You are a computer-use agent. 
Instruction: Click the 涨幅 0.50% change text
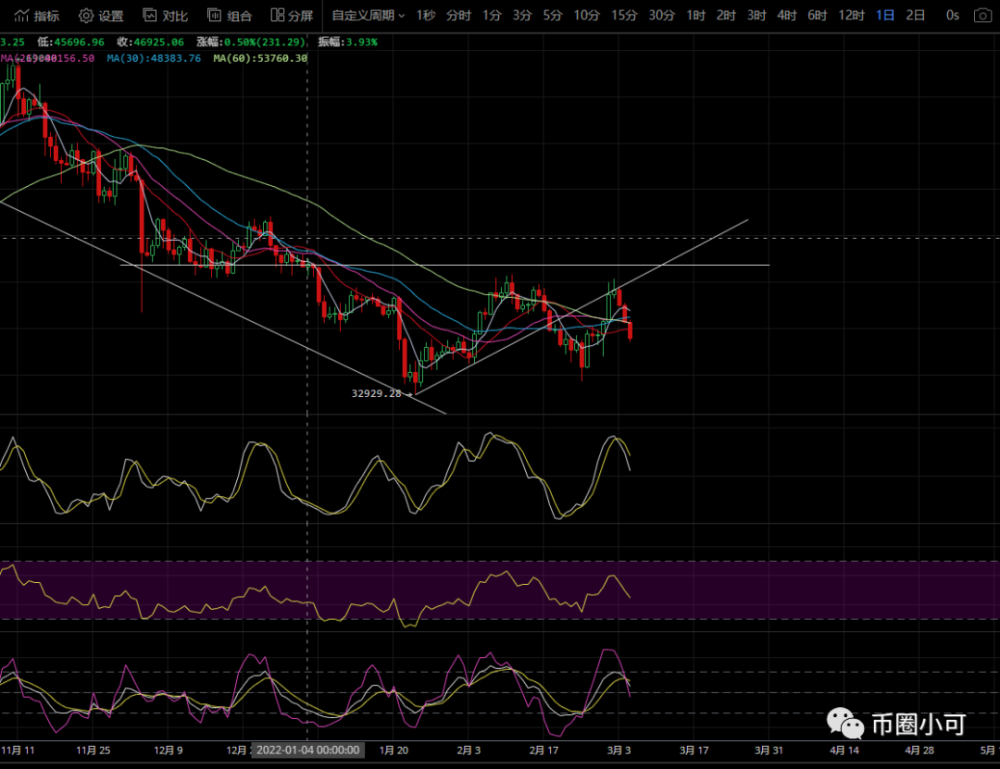click(x=251, y=42)
